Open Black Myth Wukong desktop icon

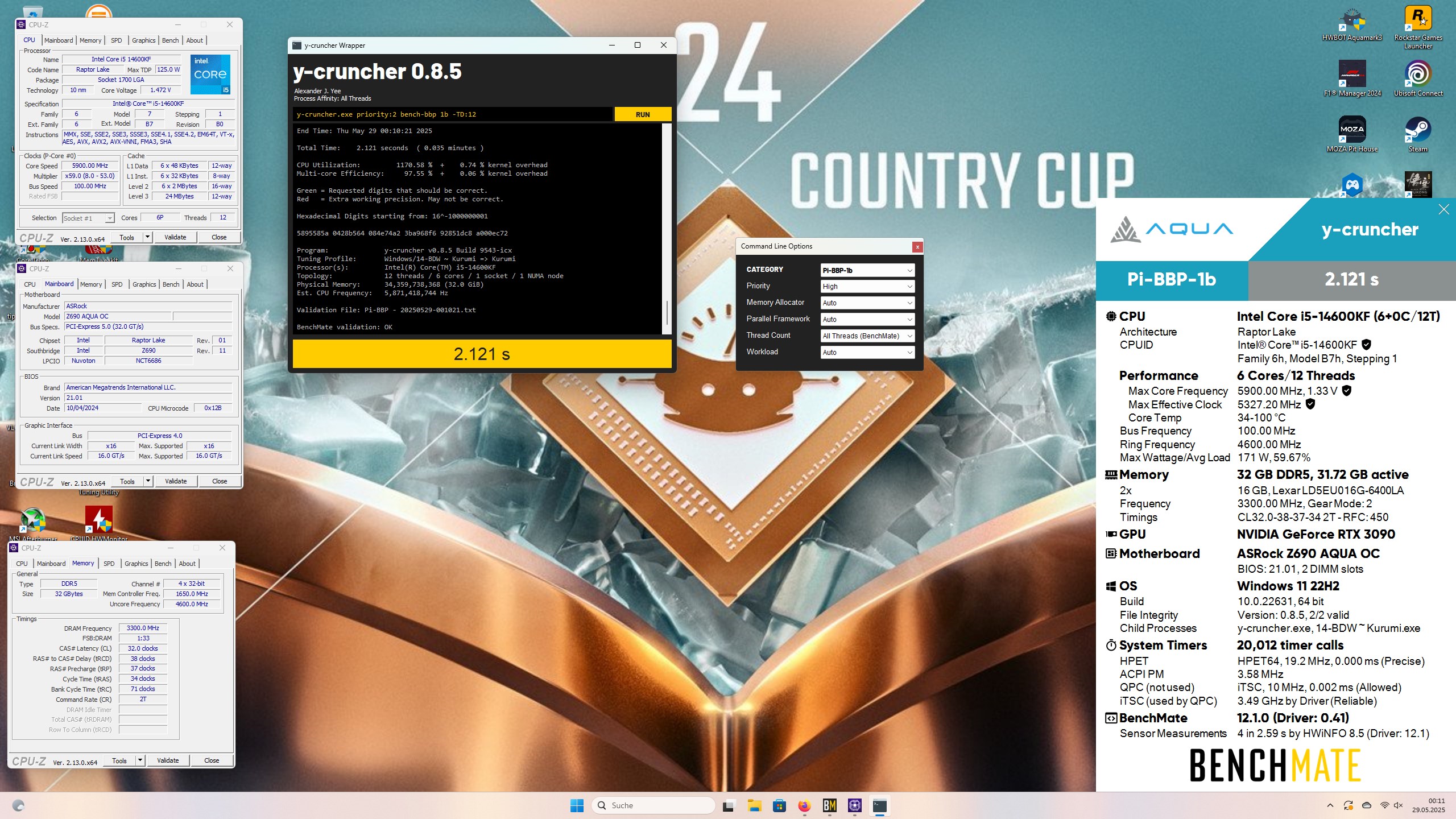(1418, 184)
